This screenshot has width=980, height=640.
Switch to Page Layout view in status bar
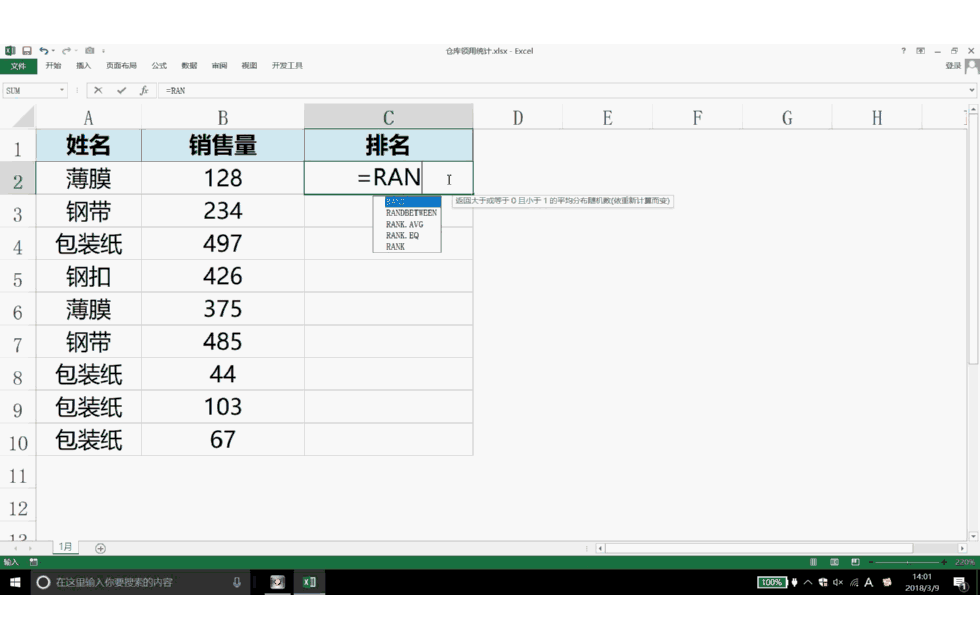click(x=834, y=562)
